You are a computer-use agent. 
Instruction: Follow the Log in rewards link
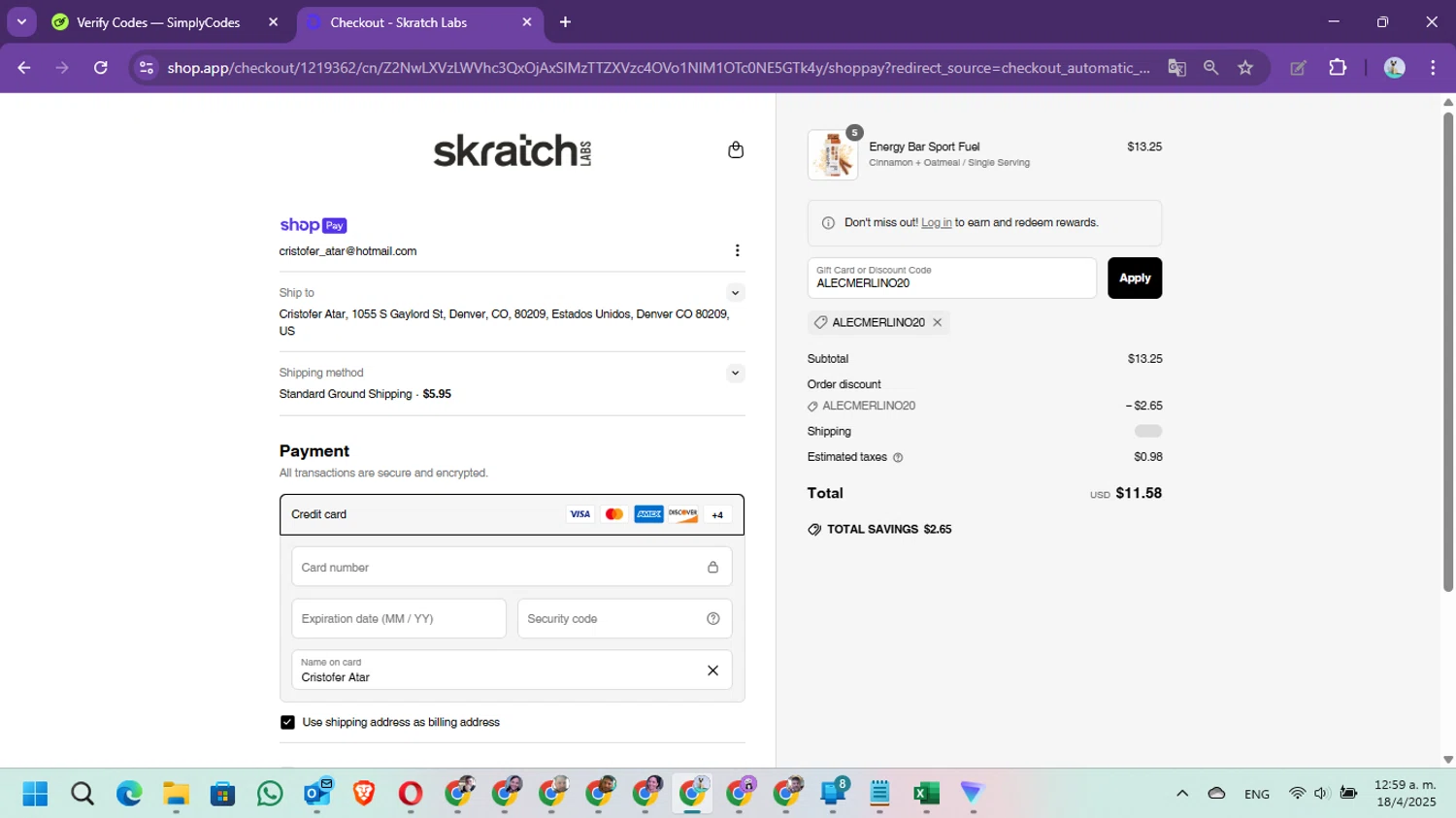coord(937,222)
